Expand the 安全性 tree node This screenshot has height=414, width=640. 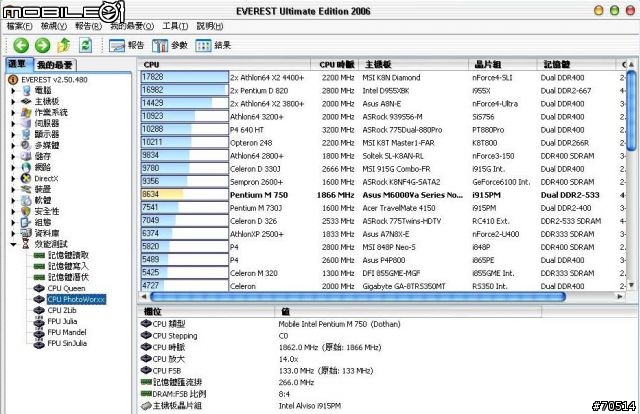point(13,211)
